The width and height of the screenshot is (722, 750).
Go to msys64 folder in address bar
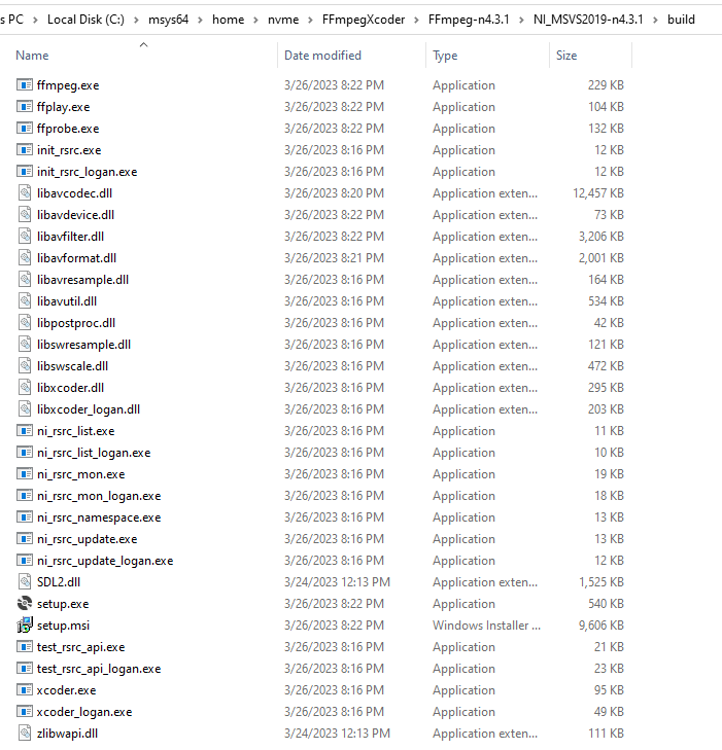pos(168,20)
